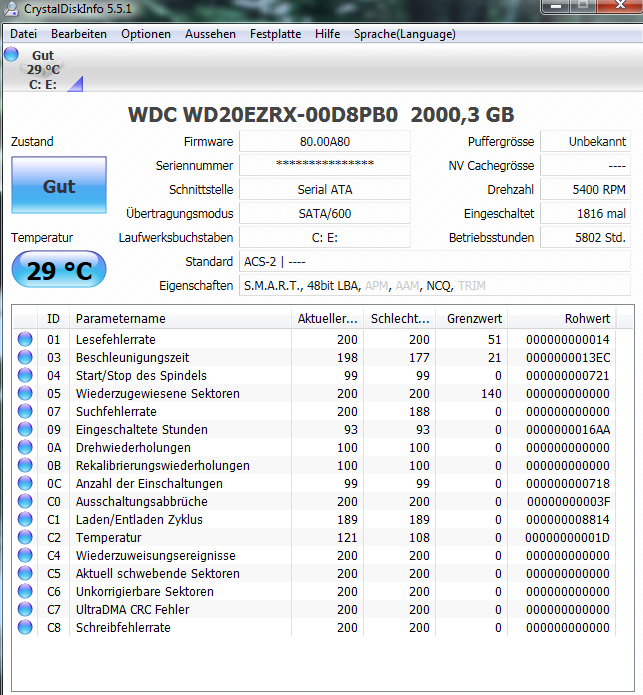Screen dimensions: 643x695
Task: Open the Datei menu
Action: click(x=23, y=34)
